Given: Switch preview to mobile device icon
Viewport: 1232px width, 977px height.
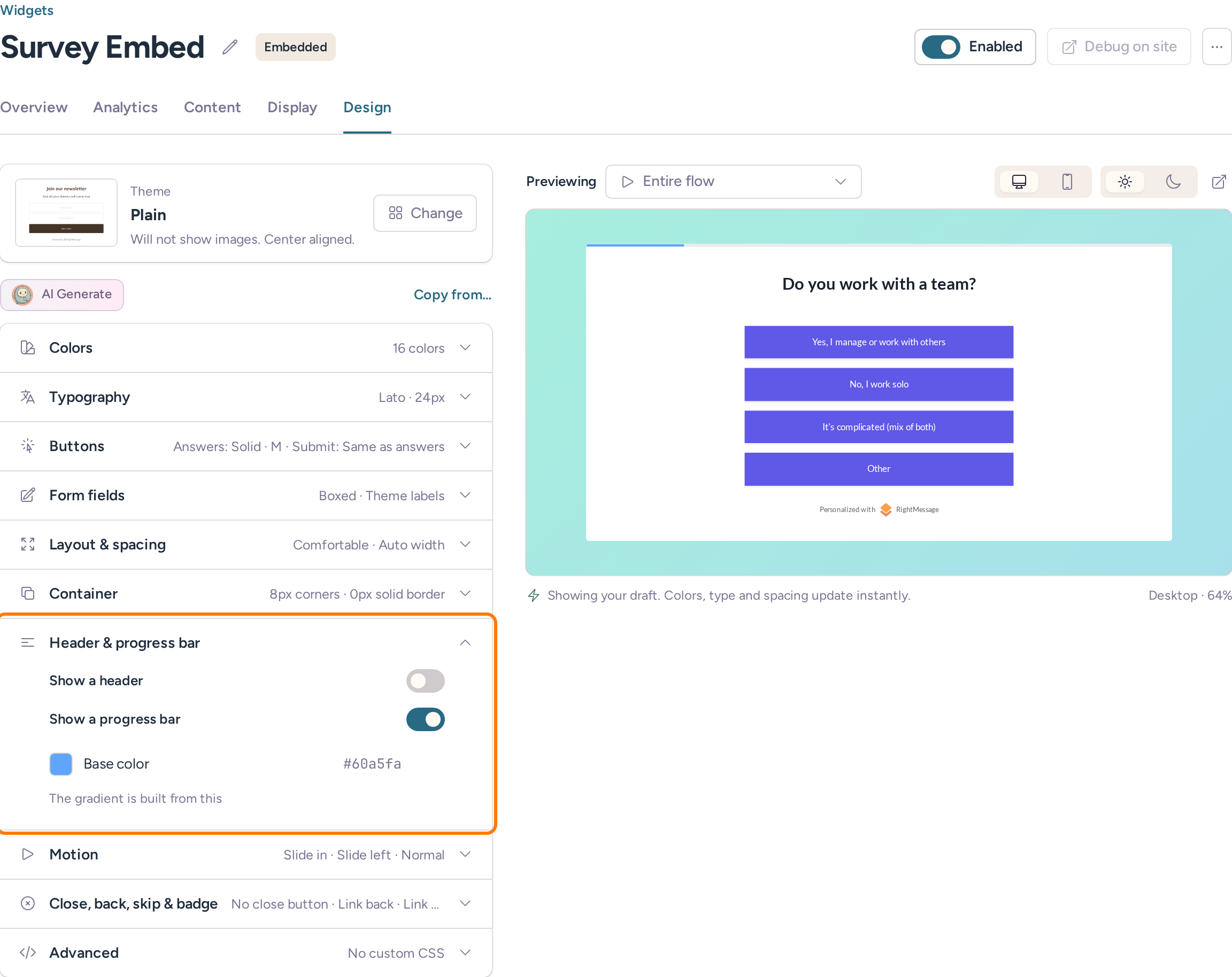Looking at the screenshot, I should [x=1067, y=182].
